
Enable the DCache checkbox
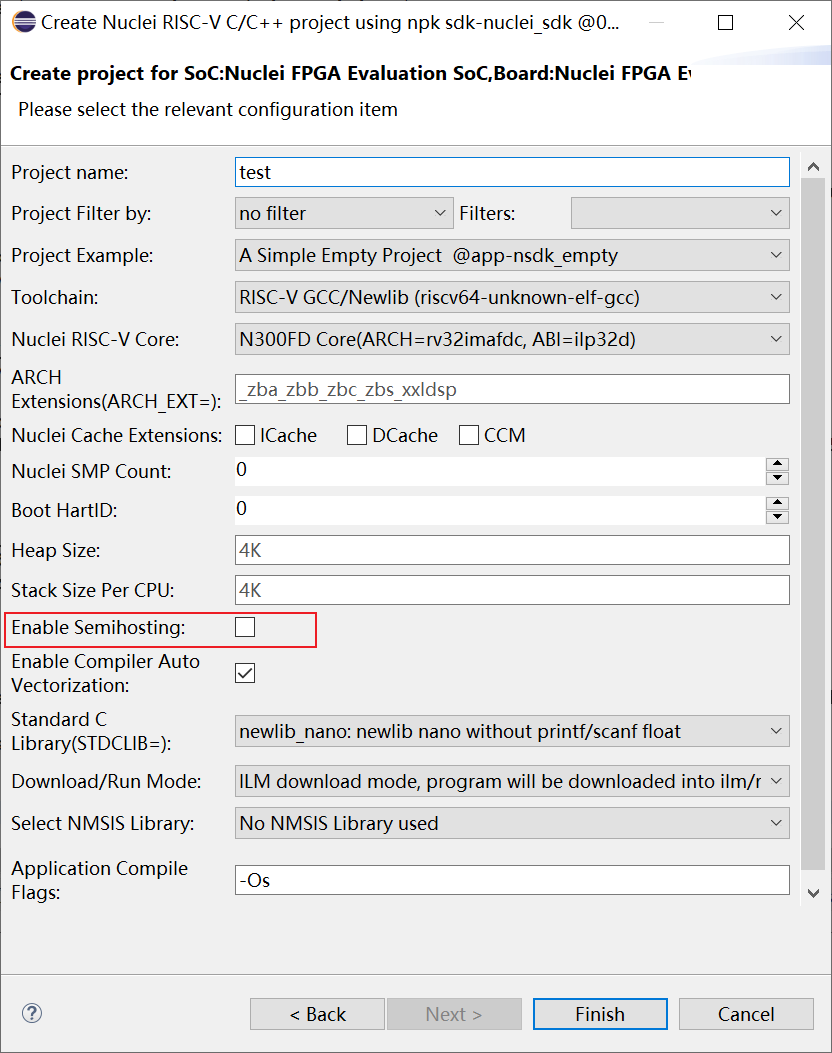[357, 435]
